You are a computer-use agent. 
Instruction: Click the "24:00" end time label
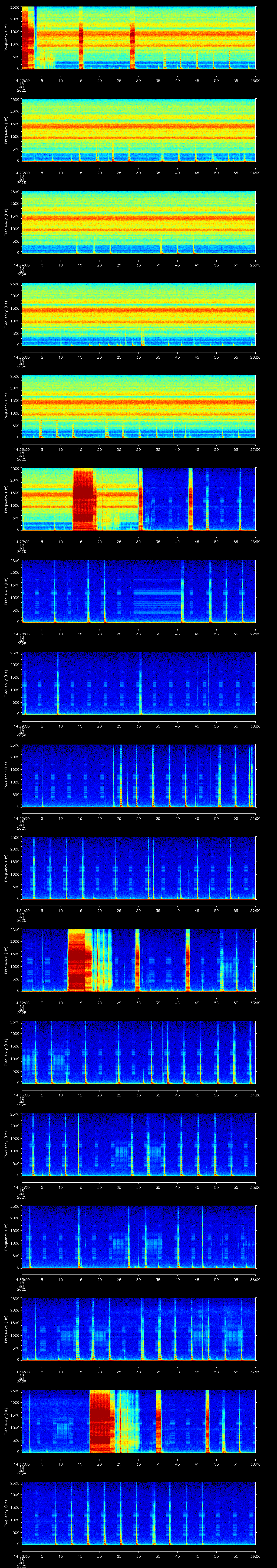click(x=256, y=173)
